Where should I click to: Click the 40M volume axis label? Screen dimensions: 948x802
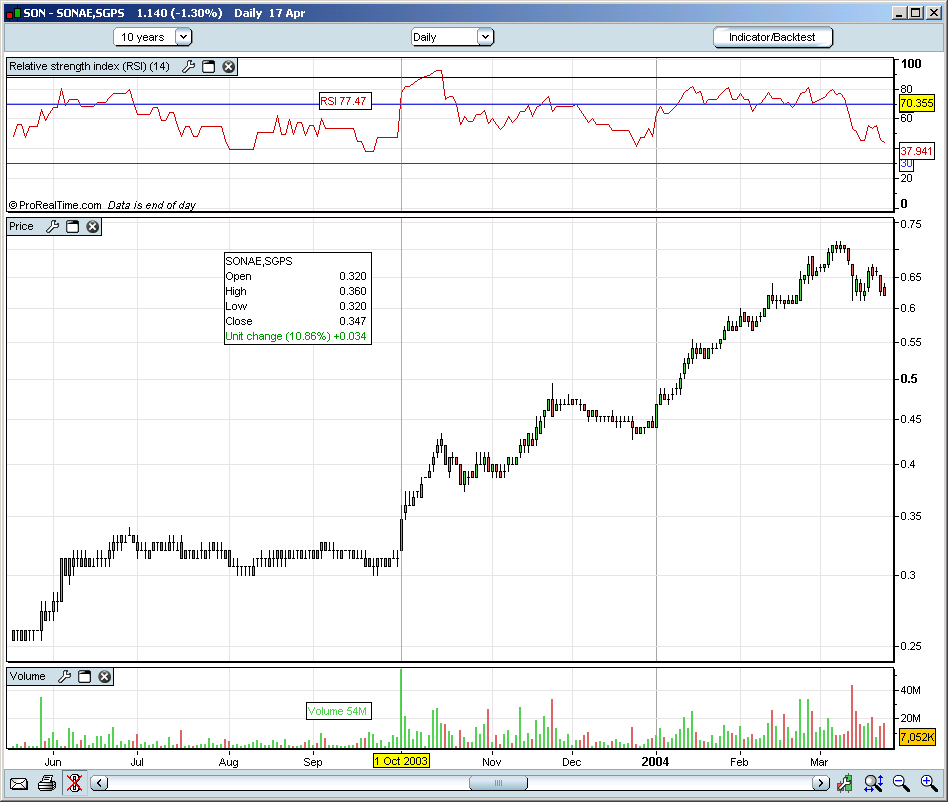coord(911,690)
